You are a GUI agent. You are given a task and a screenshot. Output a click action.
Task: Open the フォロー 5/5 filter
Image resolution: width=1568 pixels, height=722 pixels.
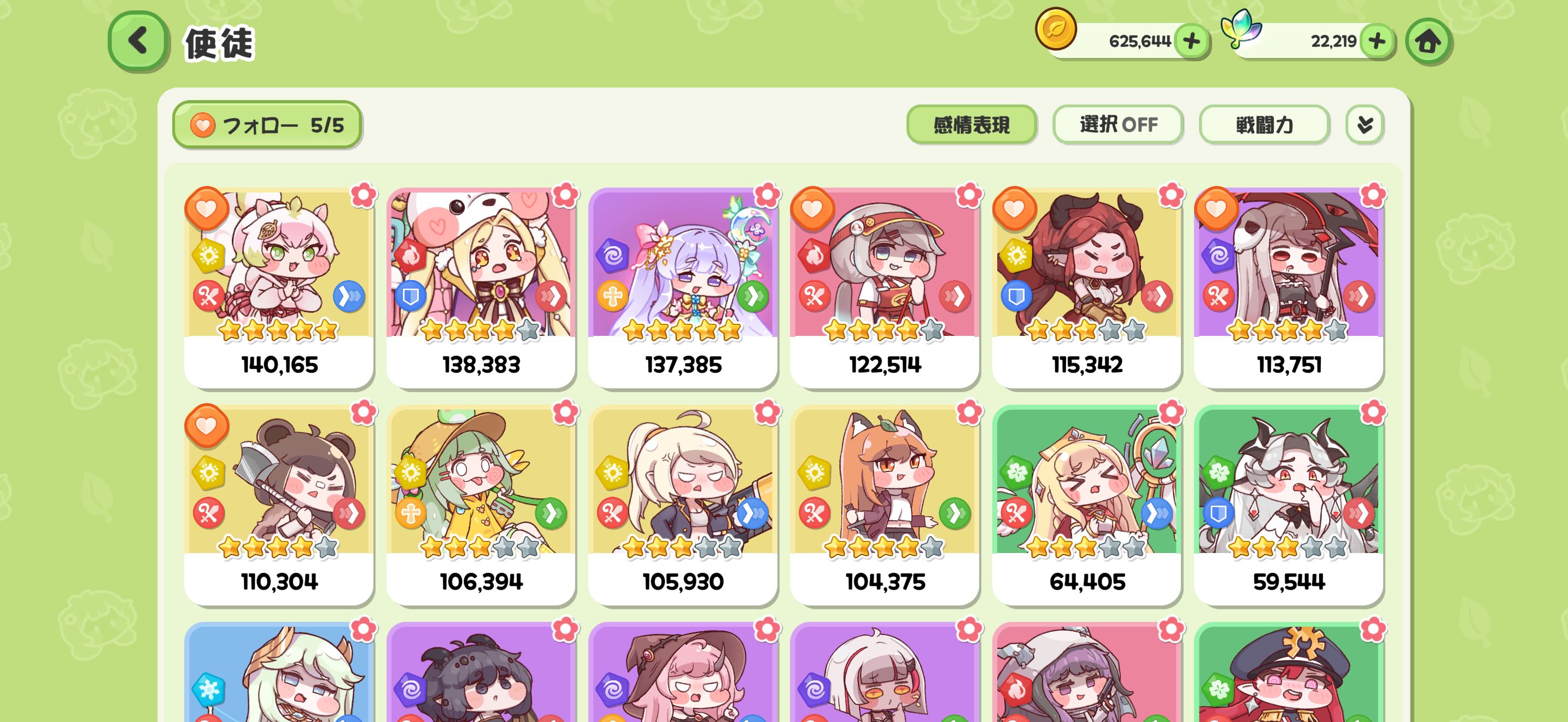tap(267, 125)
